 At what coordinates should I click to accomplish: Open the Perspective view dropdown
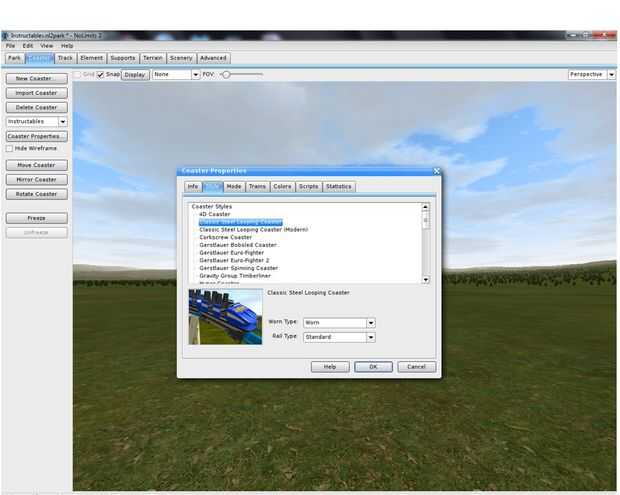(x=592, y=74)
